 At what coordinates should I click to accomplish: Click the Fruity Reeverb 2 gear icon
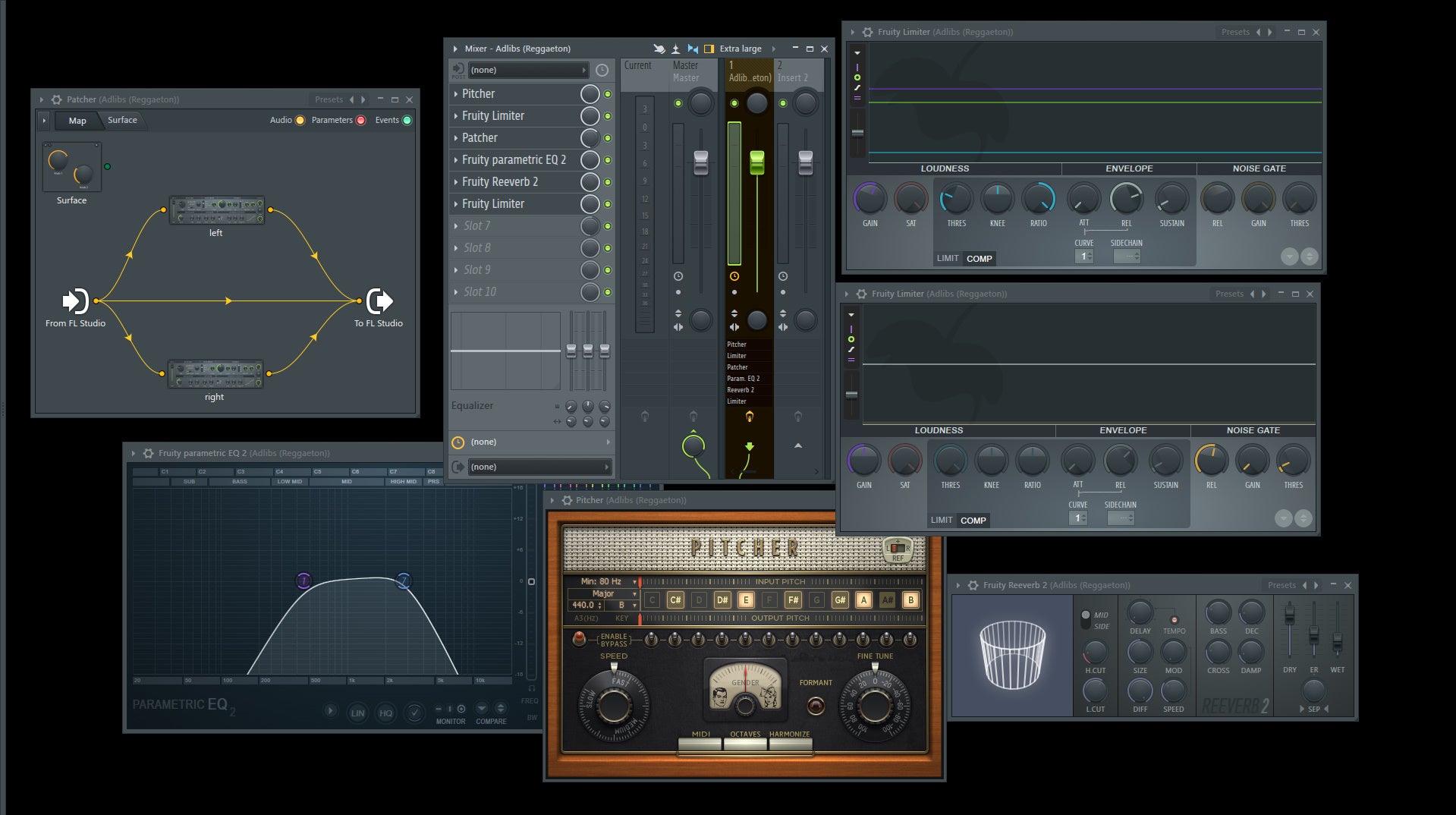coord(973,585)
